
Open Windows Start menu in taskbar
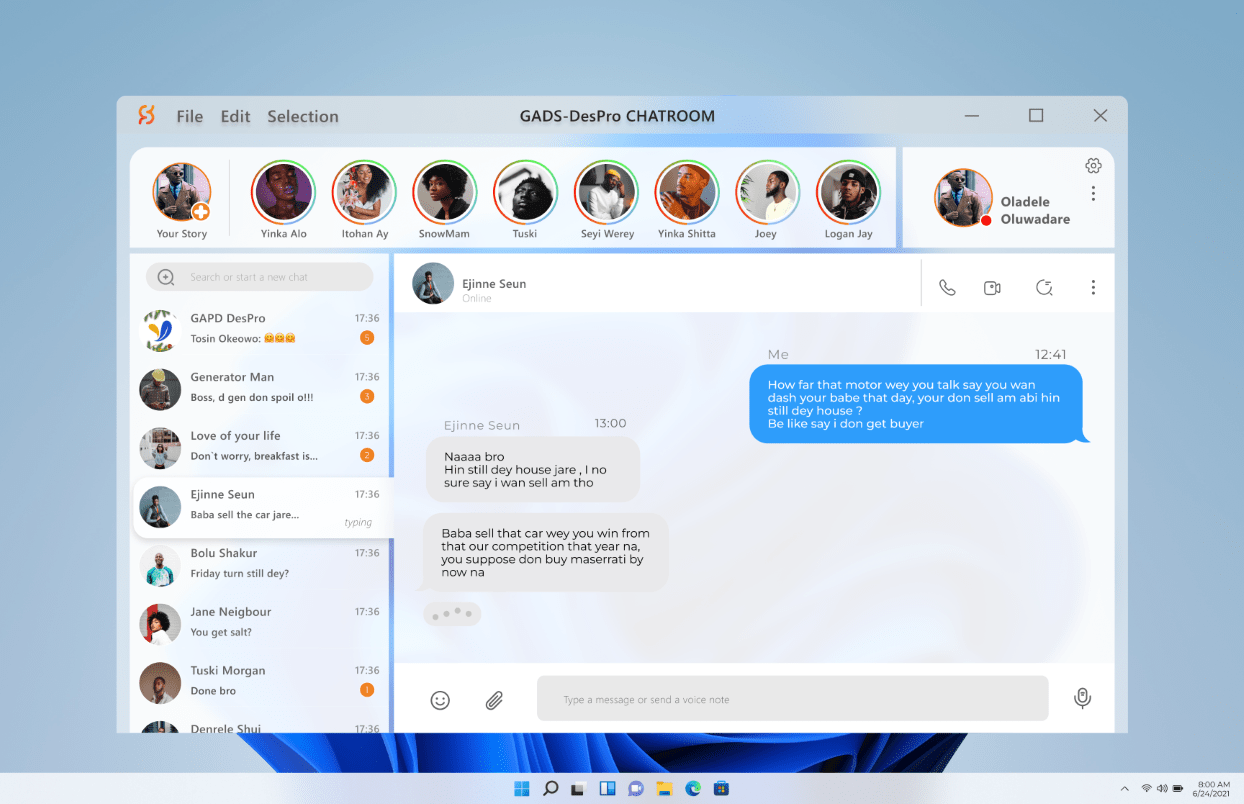tap(522, 788)
